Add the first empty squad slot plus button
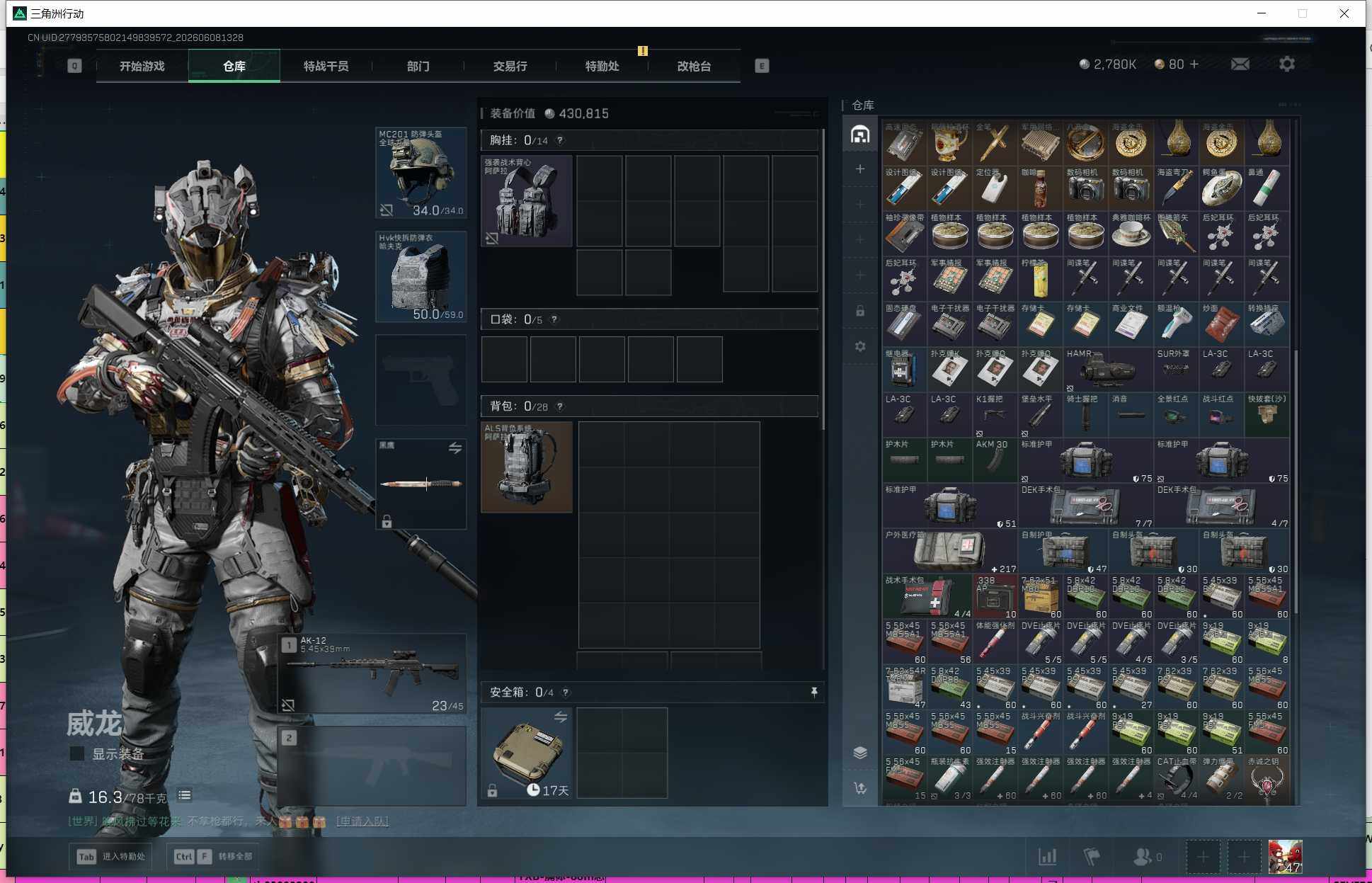The height and width of the screenshot is (883, 1372). click(x=1203, y=857)
